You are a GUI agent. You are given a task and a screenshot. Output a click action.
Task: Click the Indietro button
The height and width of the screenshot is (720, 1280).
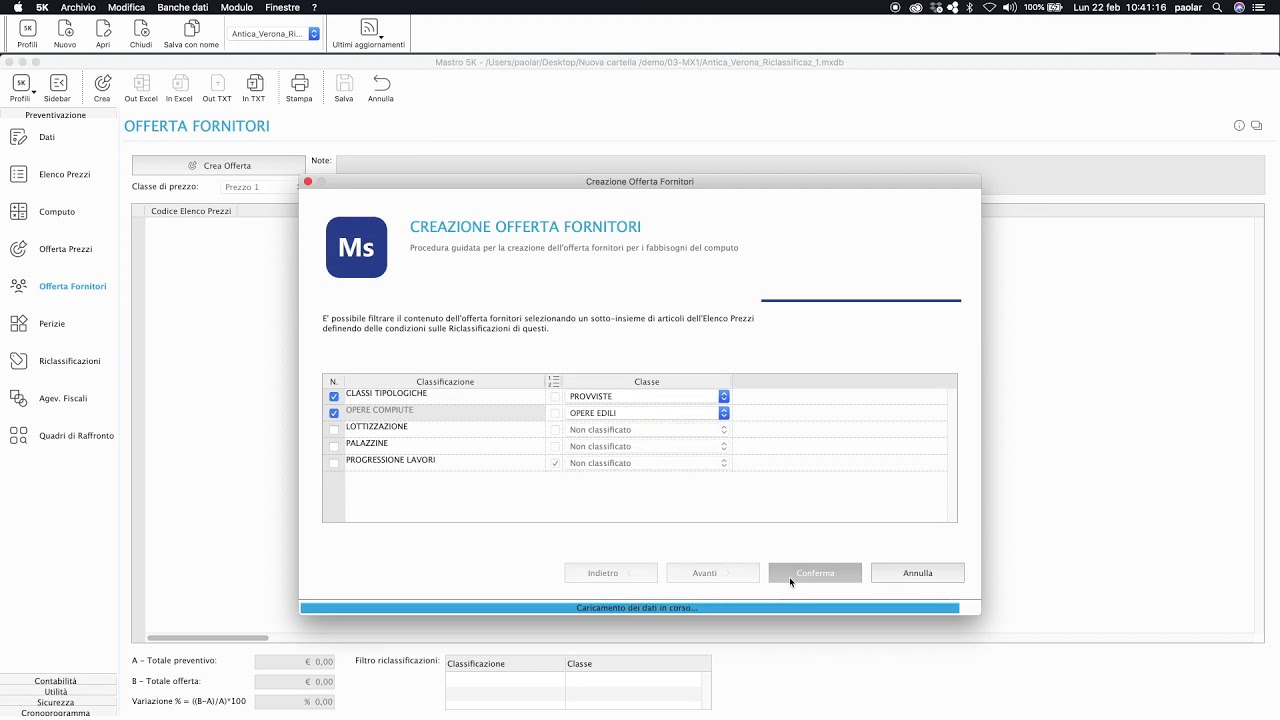pos(611,573)
